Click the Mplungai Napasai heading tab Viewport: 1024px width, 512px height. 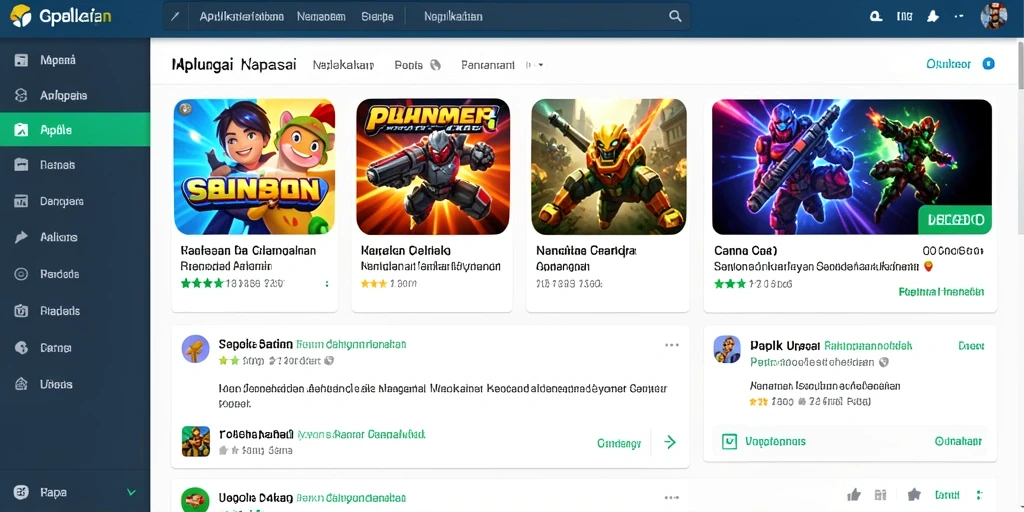[x=234, y=65]
